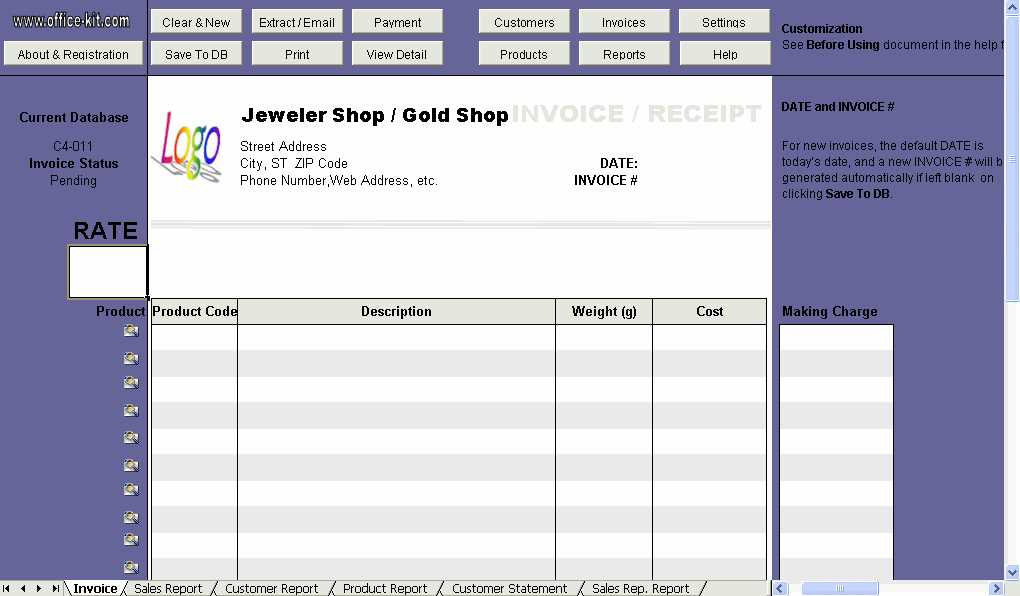Go to last sheet tab arrow
The height and width of the screenshot is (596, 1020).
[55, 588]
